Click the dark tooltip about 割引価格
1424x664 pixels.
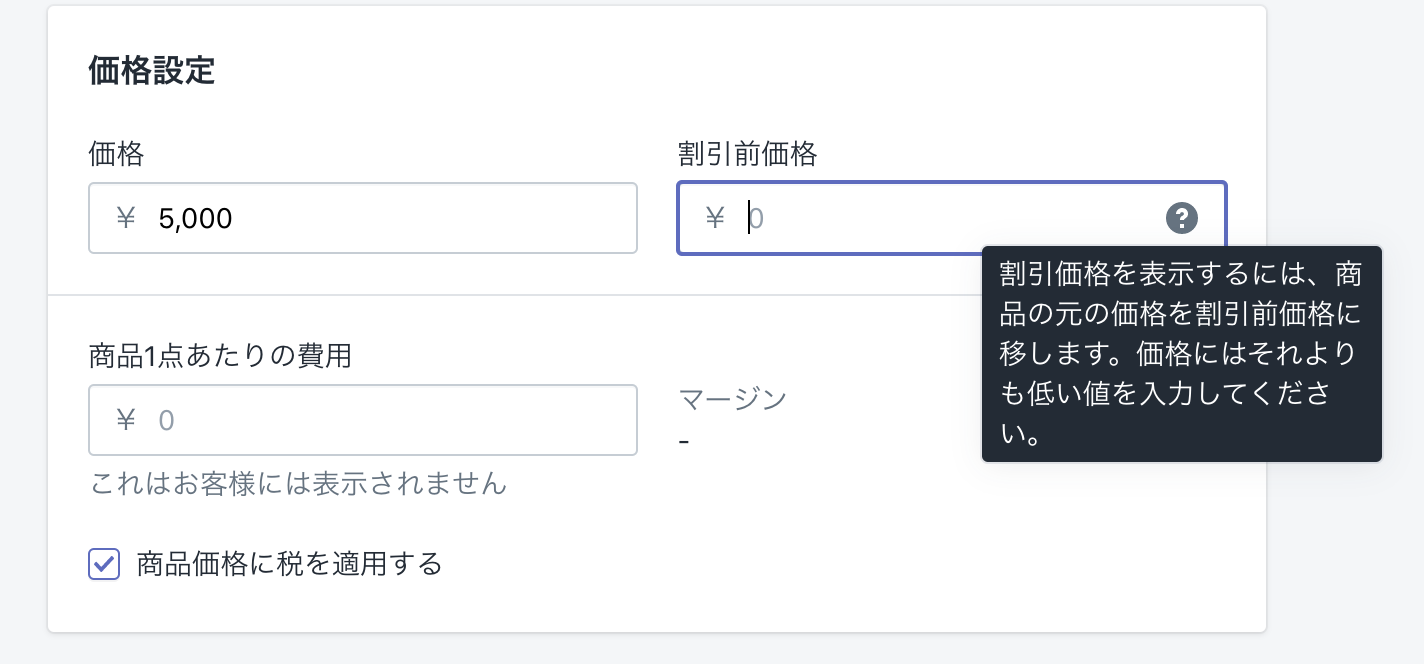pyautogui.click(x=1181, y=354)
